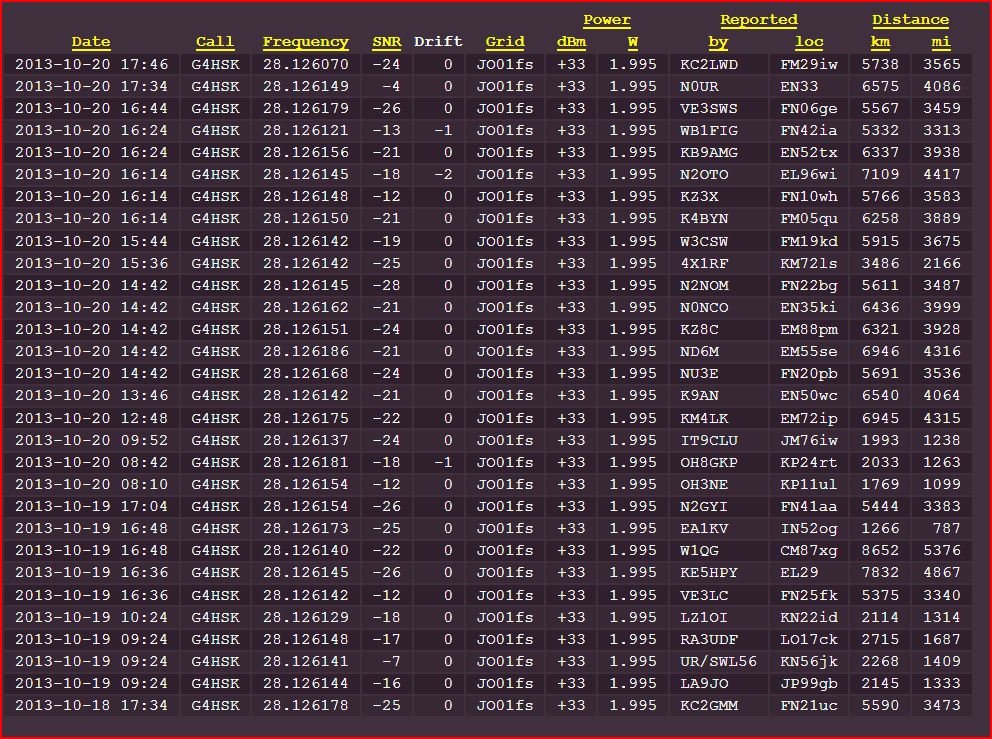The height and width of the screenshot is (739, 992).
Task: Click the W1QG reporter callsign cell
Action: (700, 550)
